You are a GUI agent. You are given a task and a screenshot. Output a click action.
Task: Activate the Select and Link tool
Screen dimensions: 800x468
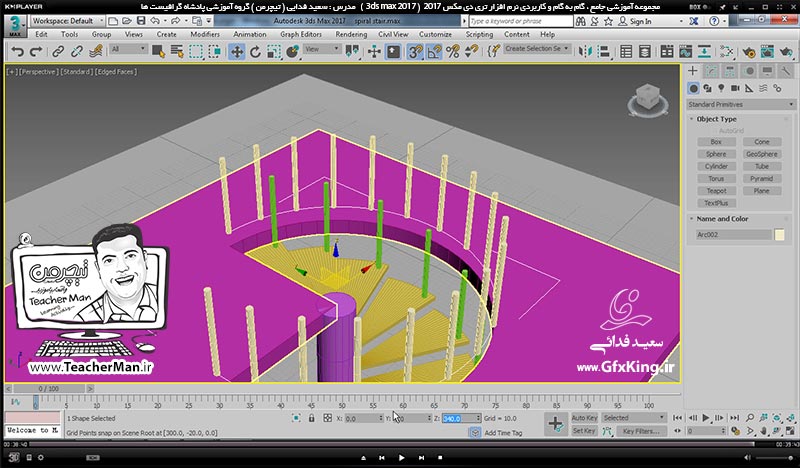point(58,52)
